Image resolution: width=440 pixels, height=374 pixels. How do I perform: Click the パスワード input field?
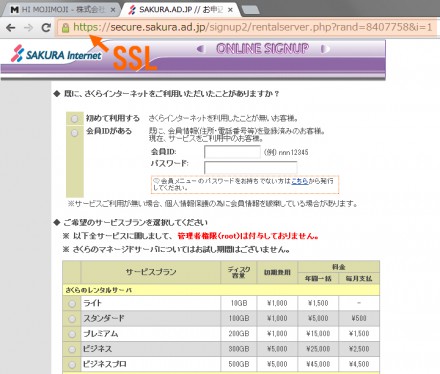[x=250, y=167]
